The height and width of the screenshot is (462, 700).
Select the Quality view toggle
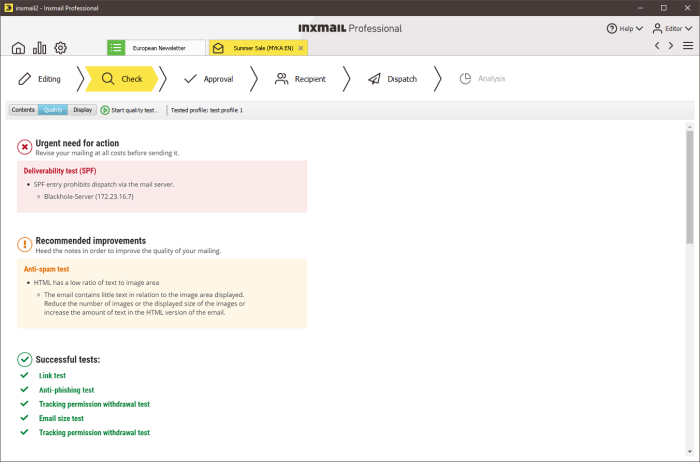tap(53, 110)
